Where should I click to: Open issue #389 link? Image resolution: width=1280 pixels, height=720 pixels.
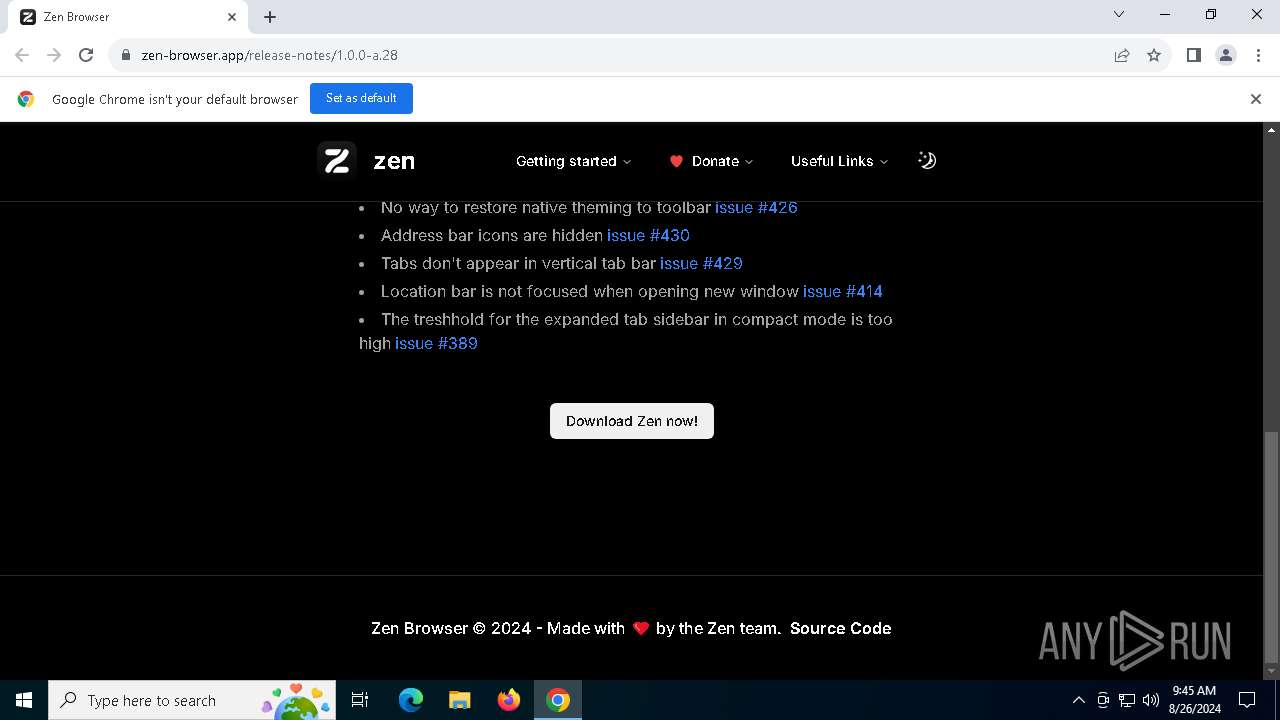click(436, 344)
